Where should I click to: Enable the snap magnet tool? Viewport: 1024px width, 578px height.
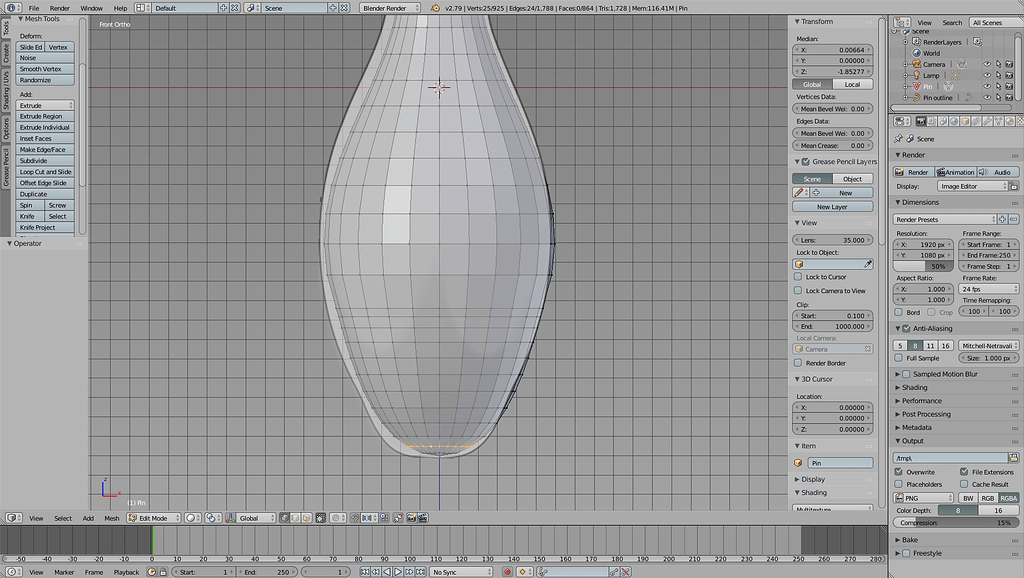pyautogui.click(x=353, y=518)
